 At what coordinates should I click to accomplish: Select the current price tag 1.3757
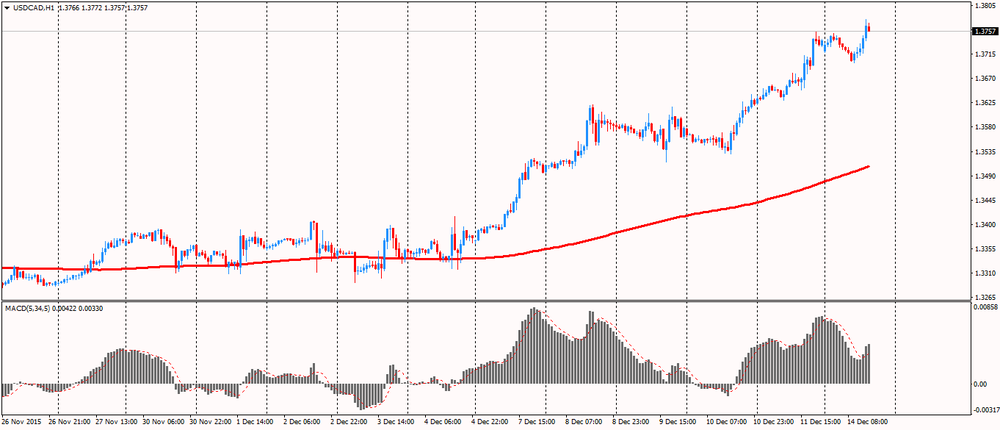[983, 31]
